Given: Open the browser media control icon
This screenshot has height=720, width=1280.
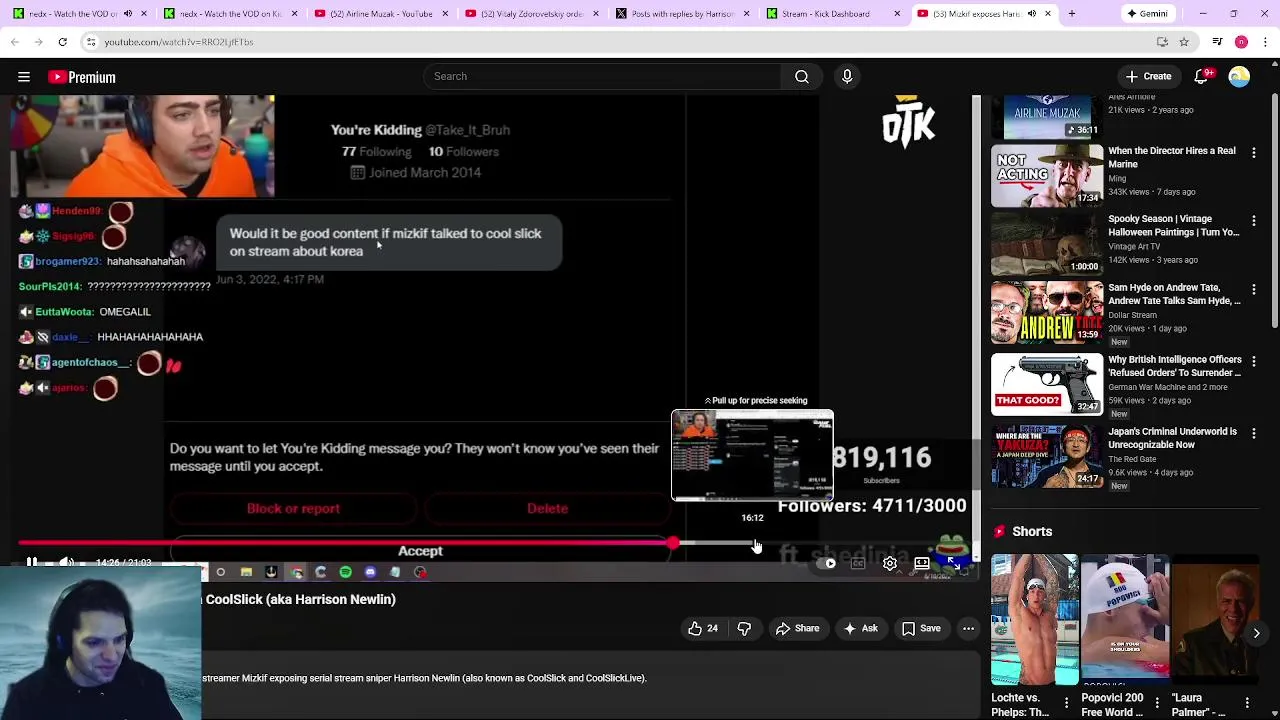Looking at the screenshot, I should [1217, 42].
